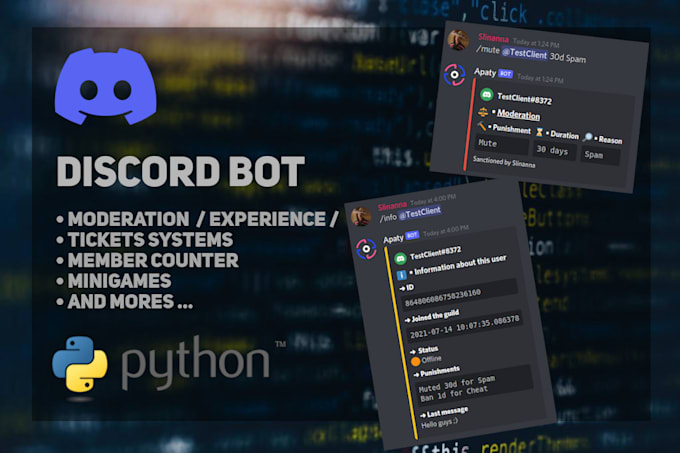Click the Sanctioned by Slinanna footer
This screenshot has height=453, width=680.
[x=504, y=162]
